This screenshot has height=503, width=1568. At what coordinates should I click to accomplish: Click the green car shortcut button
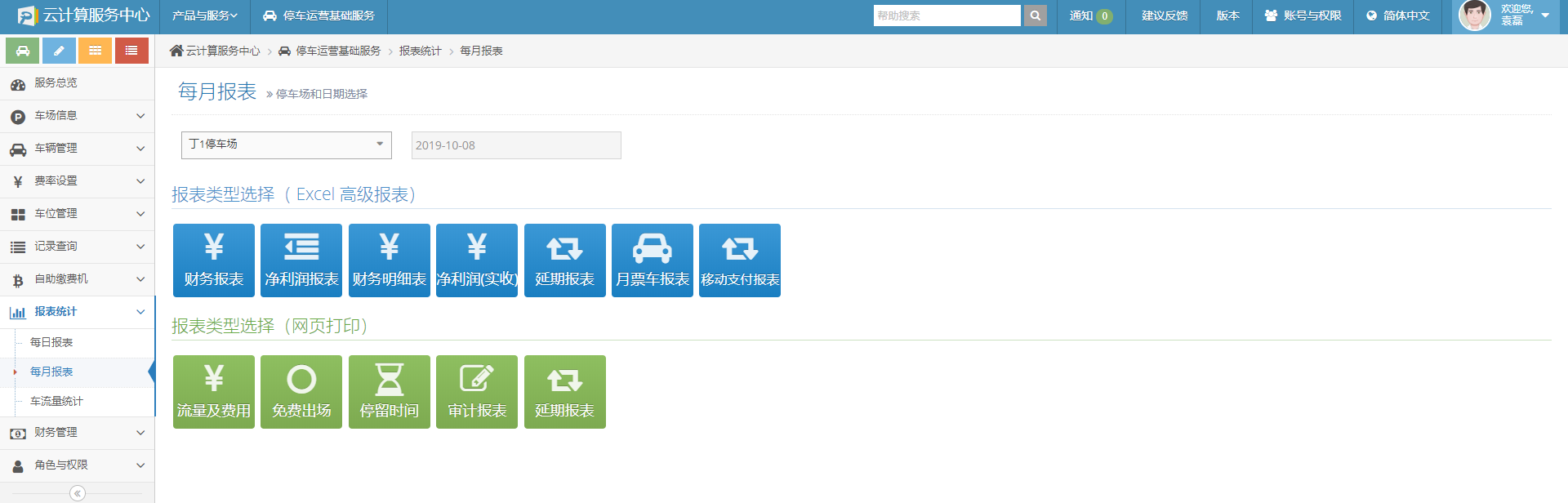click(x=23, y=51)
